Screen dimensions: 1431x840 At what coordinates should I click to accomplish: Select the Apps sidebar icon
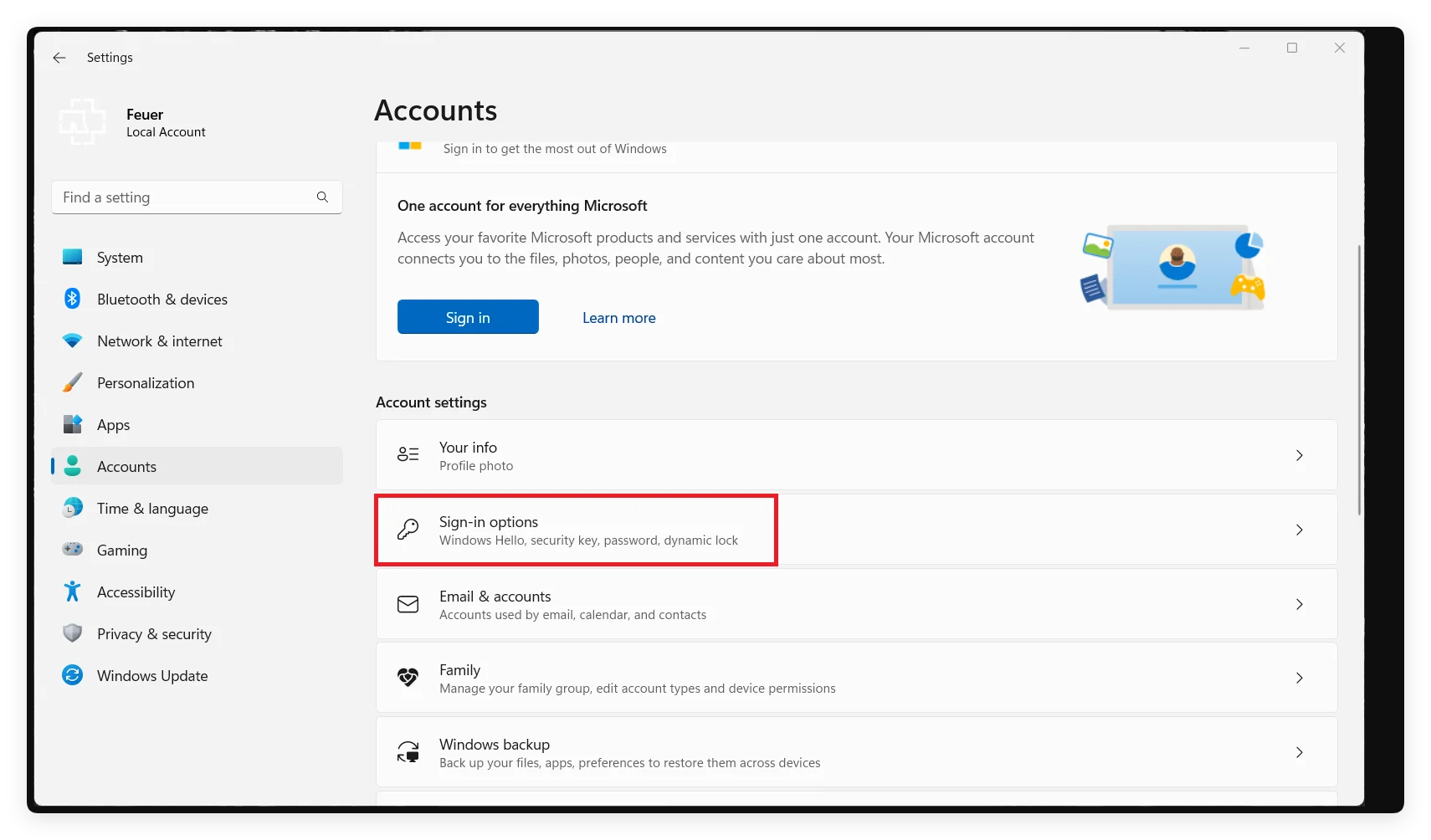tap(73, 424)
